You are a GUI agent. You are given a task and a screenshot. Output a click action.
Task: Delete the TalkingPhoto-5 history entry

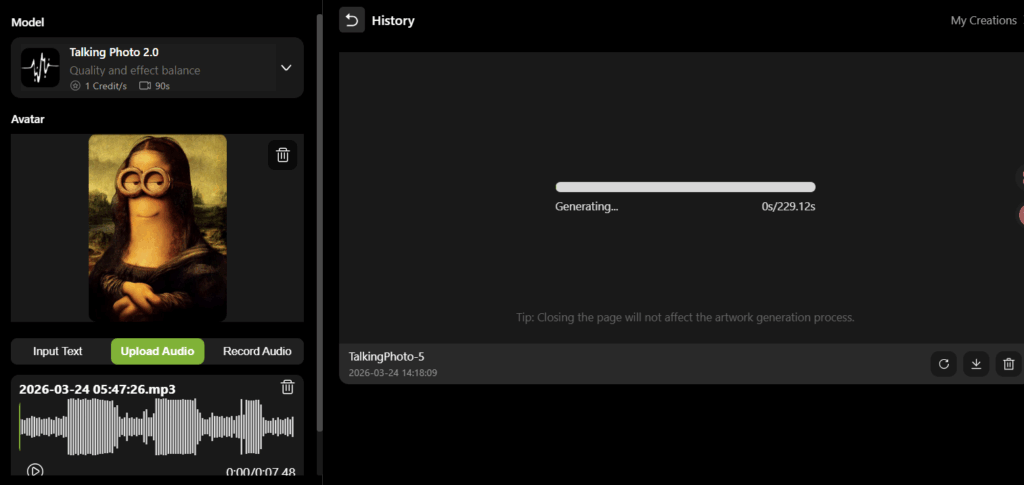point(1008,364)
